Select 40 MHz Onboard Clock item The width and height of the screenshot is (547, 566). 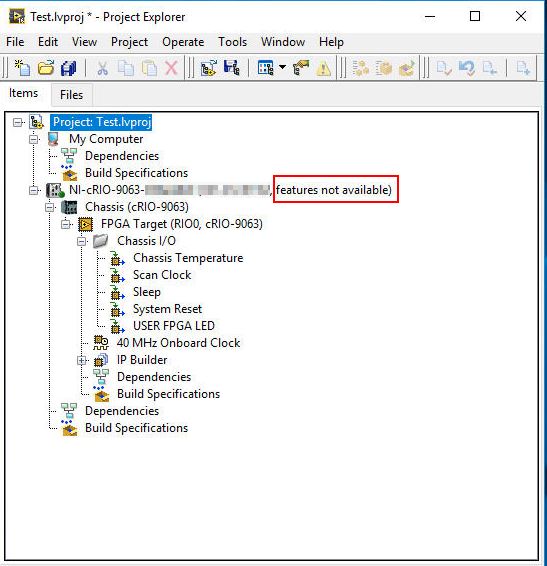click(x=178, y=343)
